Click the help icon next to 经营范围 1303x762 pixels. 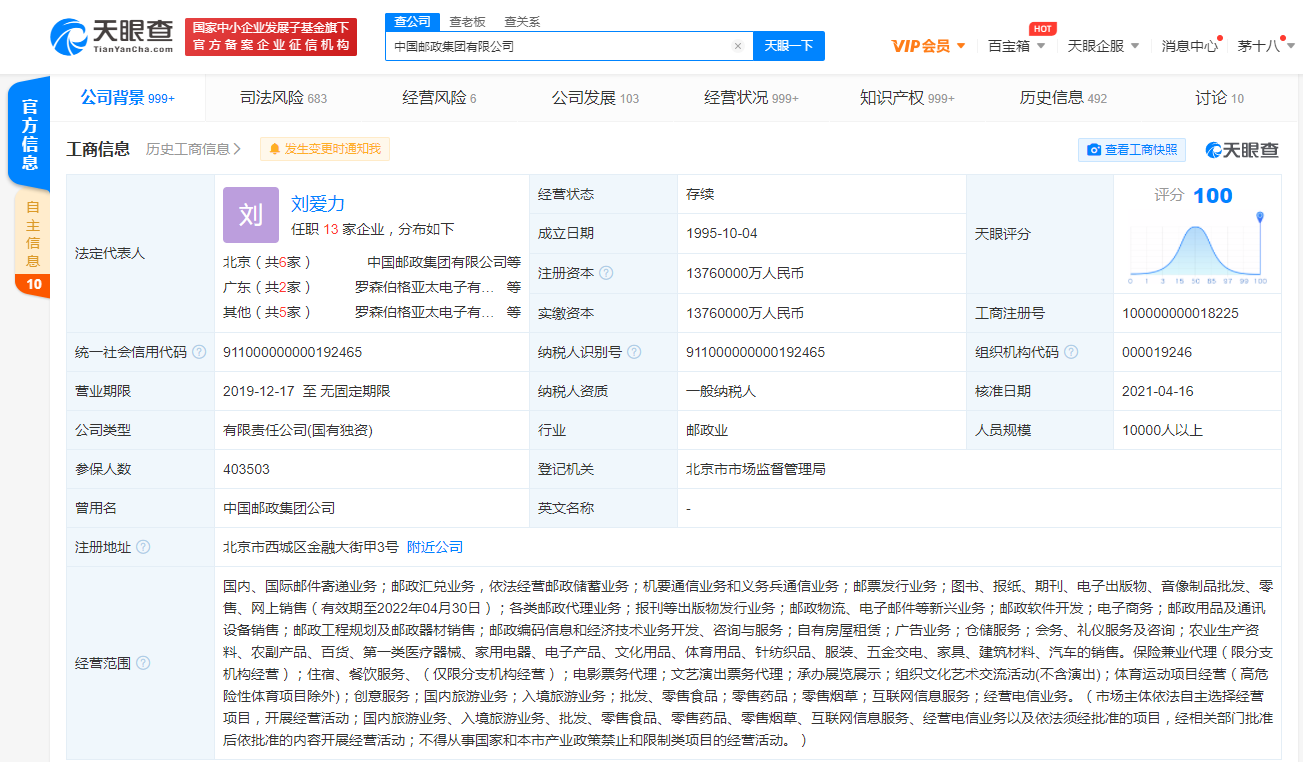point(143,663)
